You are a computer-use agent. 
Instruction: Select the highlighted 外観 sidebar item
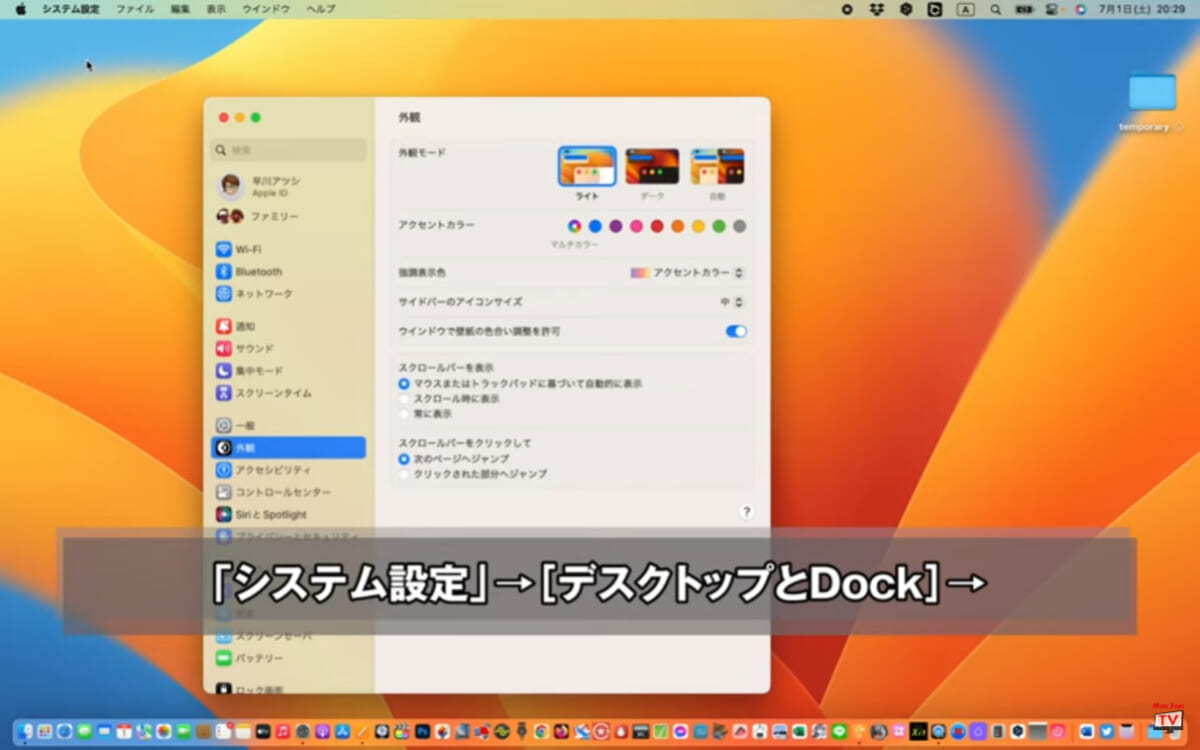288,448
